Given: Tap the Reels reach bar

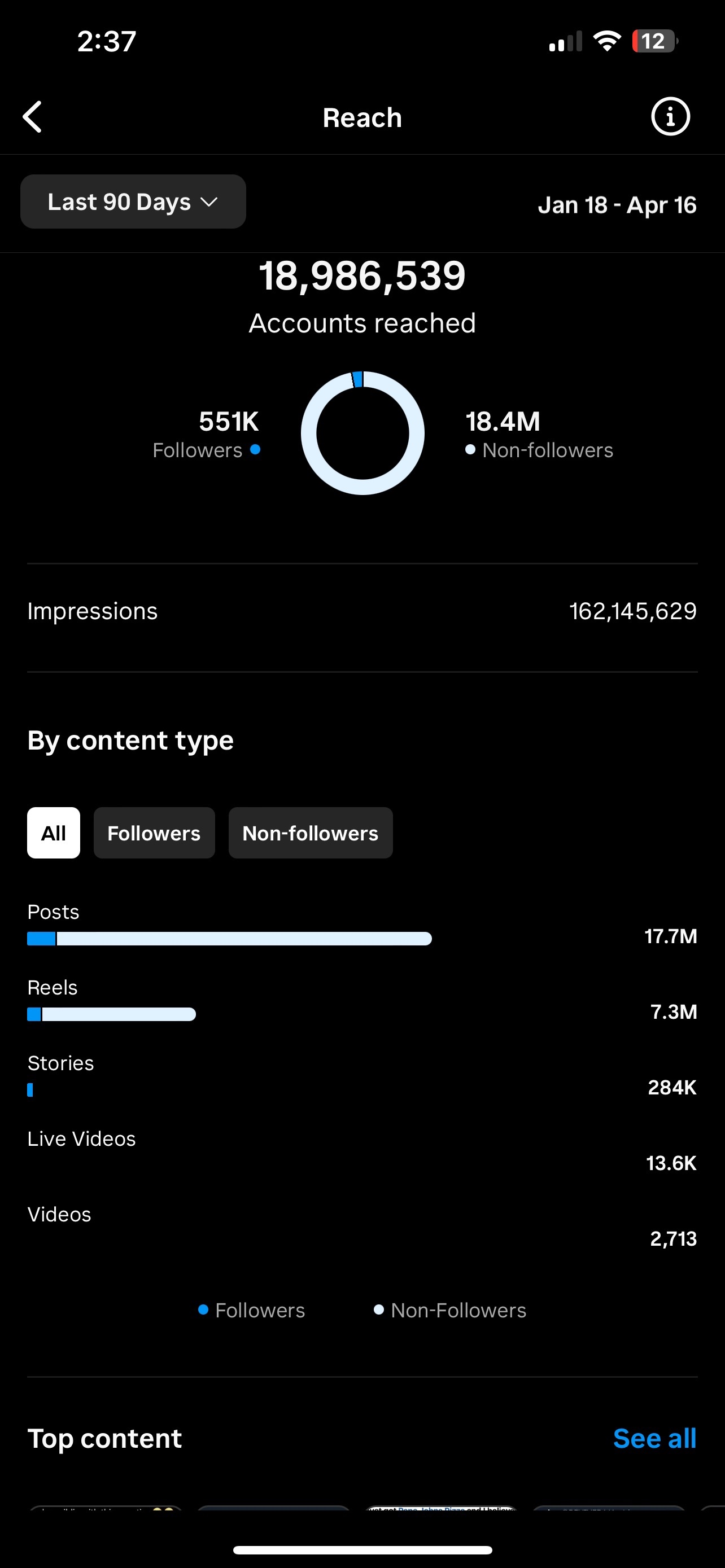Looking at the screenshot, I should 111,1014.
